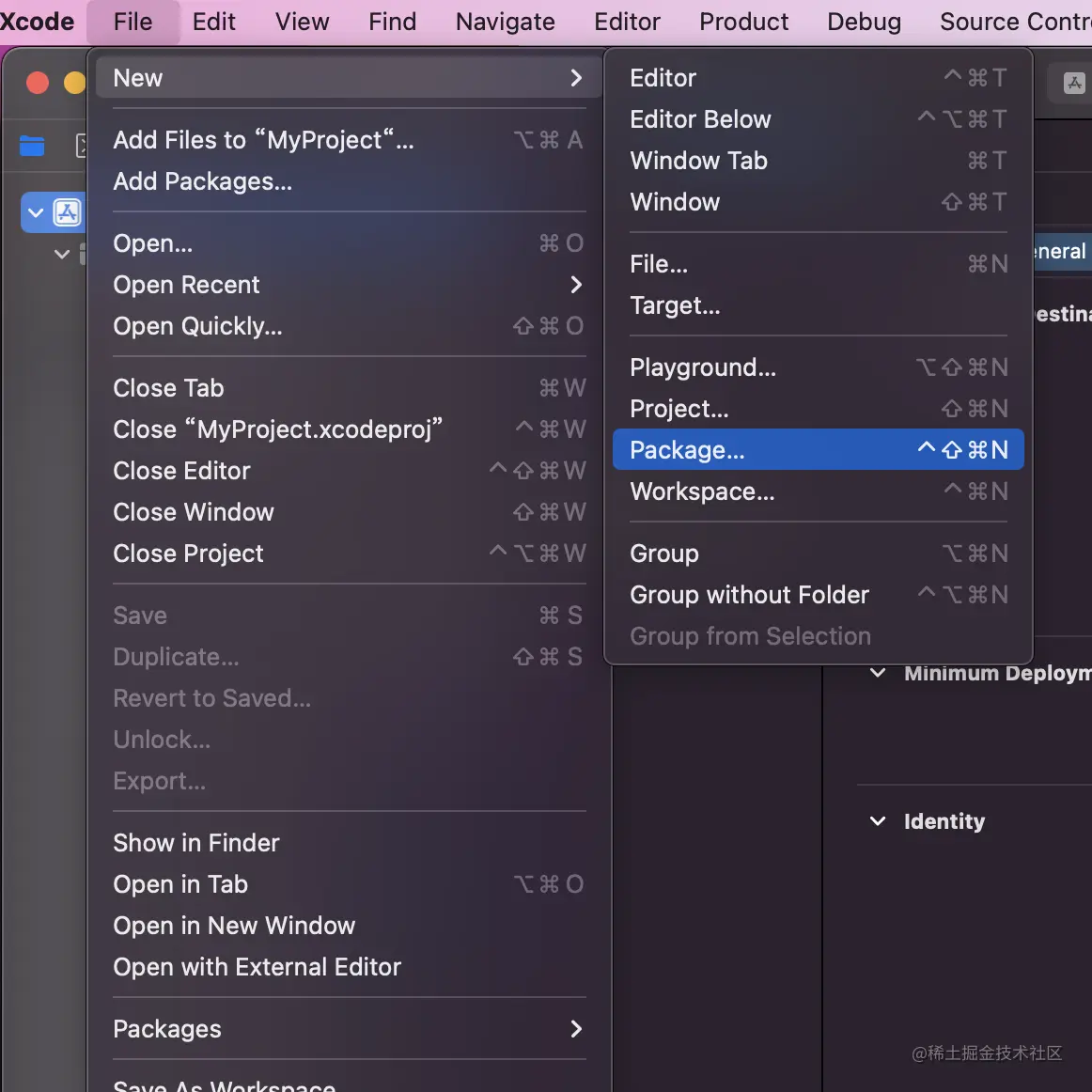Screen dimensions: 1092x1092
Task: Choose Open in New Window
Action: coord(349,926)
